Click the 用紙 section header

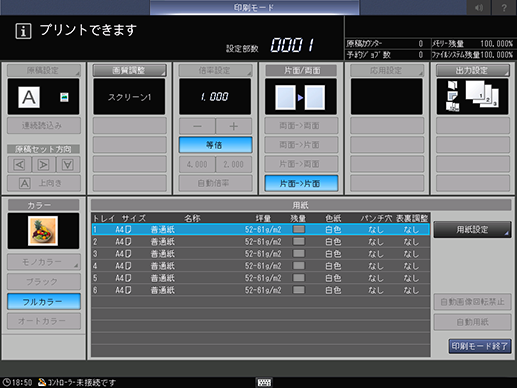(301, 205)
